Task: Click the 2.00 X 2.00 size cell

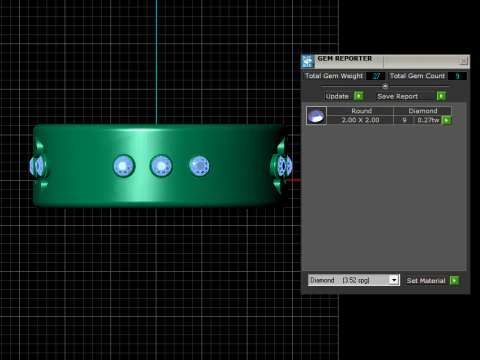Action: pos(360,120)
